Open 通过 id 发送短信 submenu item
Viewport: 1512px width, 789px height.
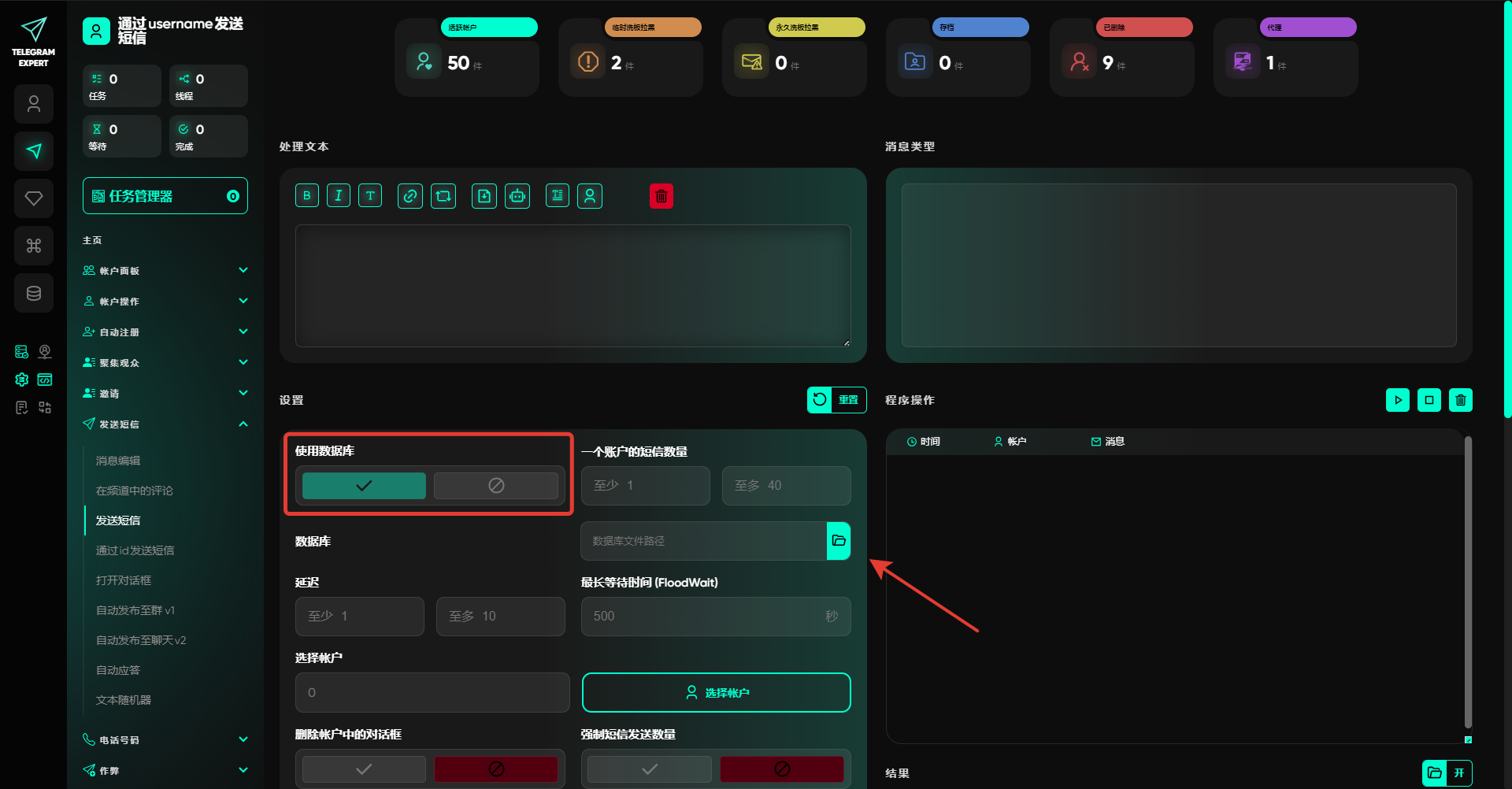135,550
